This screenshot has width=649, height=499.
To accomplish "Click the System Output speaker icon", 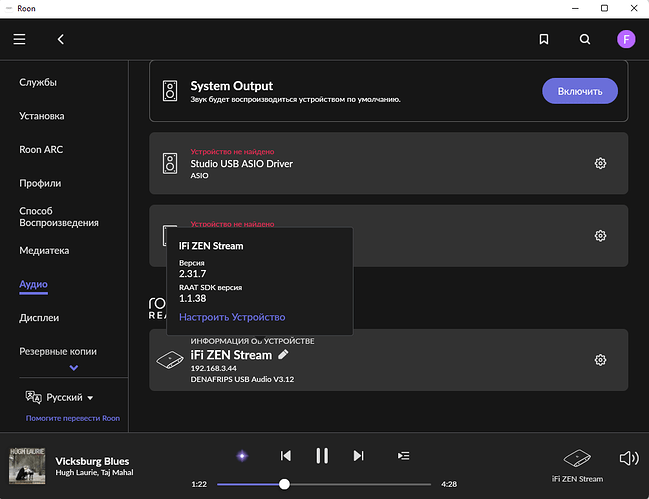I will (x=170, y=91).
